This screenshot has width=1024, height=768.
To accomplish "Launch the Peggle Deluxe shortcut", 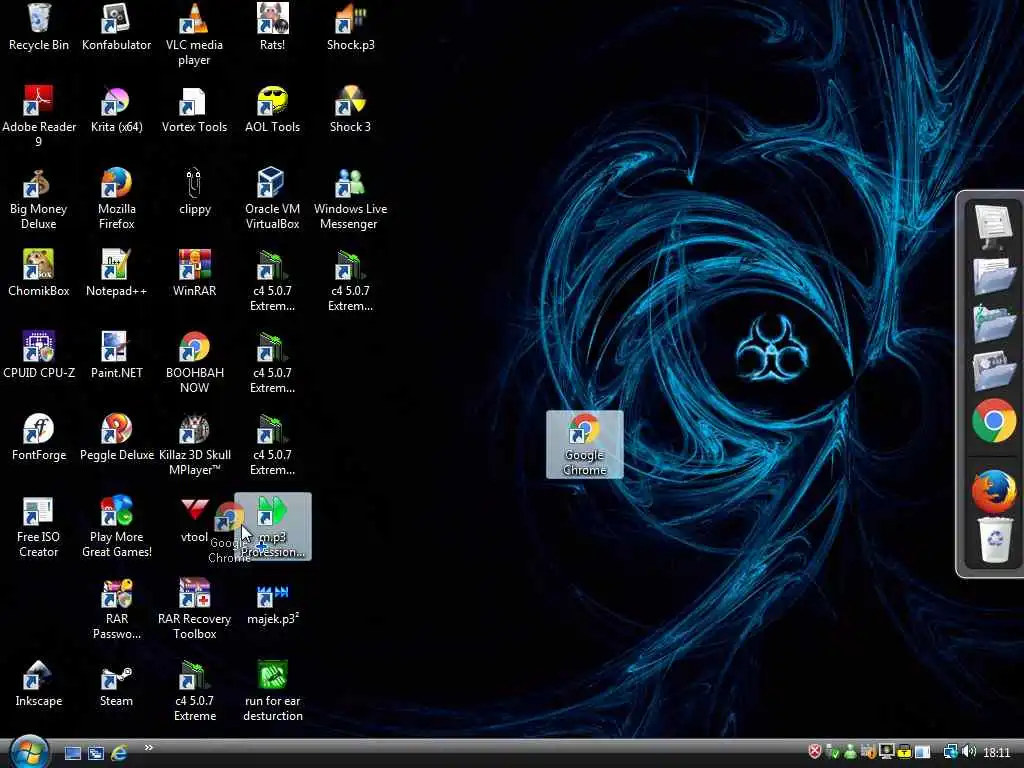I will [x=116, y=438].
